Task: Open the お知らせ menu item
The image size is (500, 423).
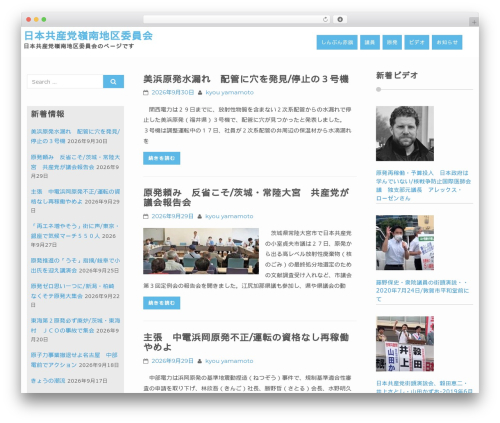Action: pyautogui.click(x=447, y=42)
